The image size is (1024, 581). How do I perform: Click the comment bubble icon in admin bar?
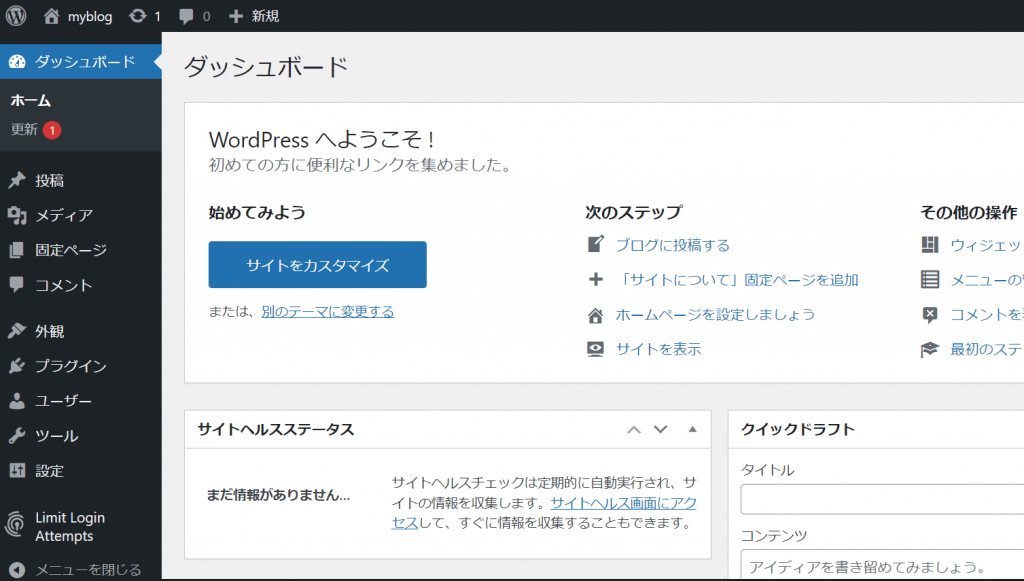tap(185, 15)
